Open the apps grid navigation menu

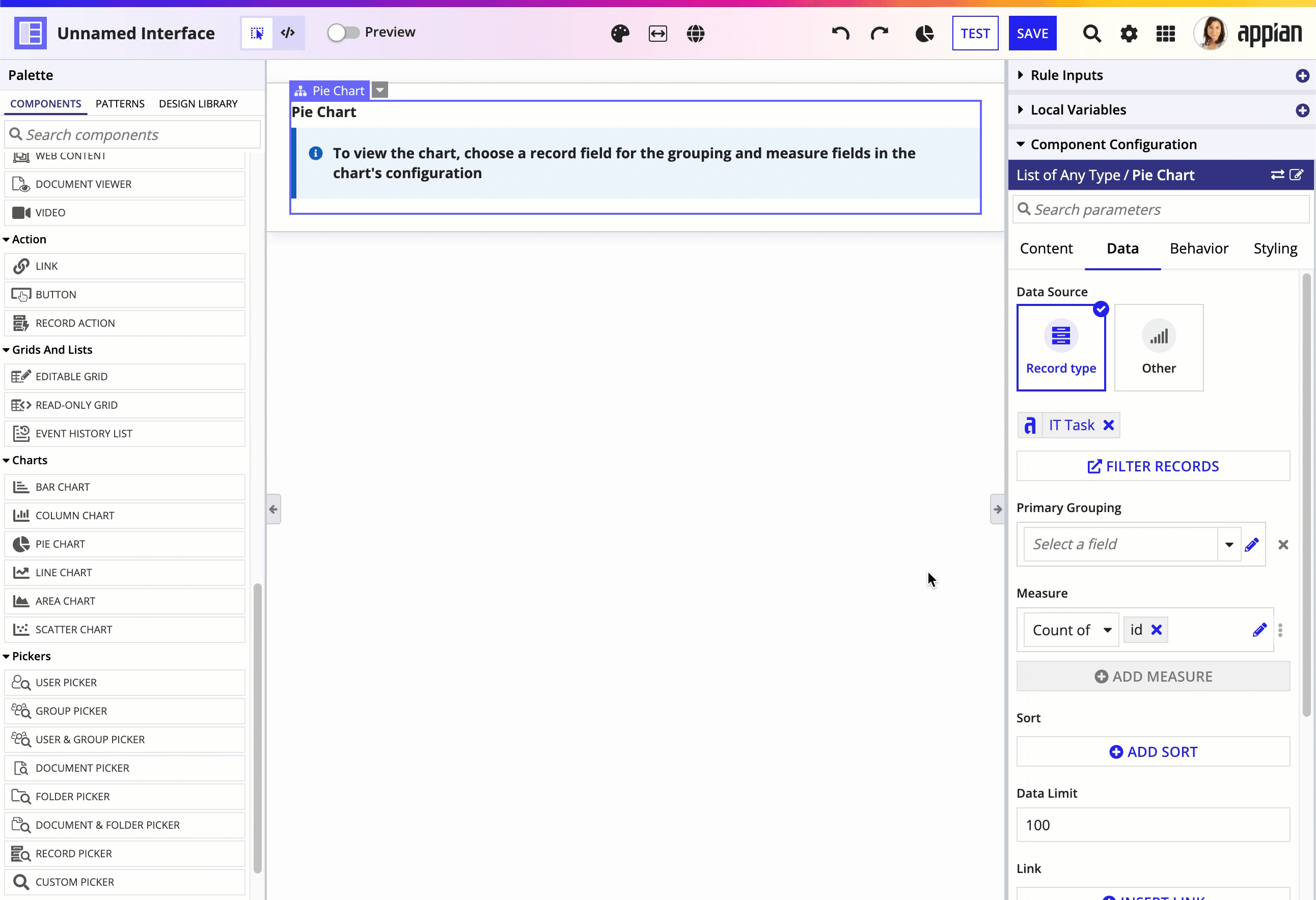1165,34
